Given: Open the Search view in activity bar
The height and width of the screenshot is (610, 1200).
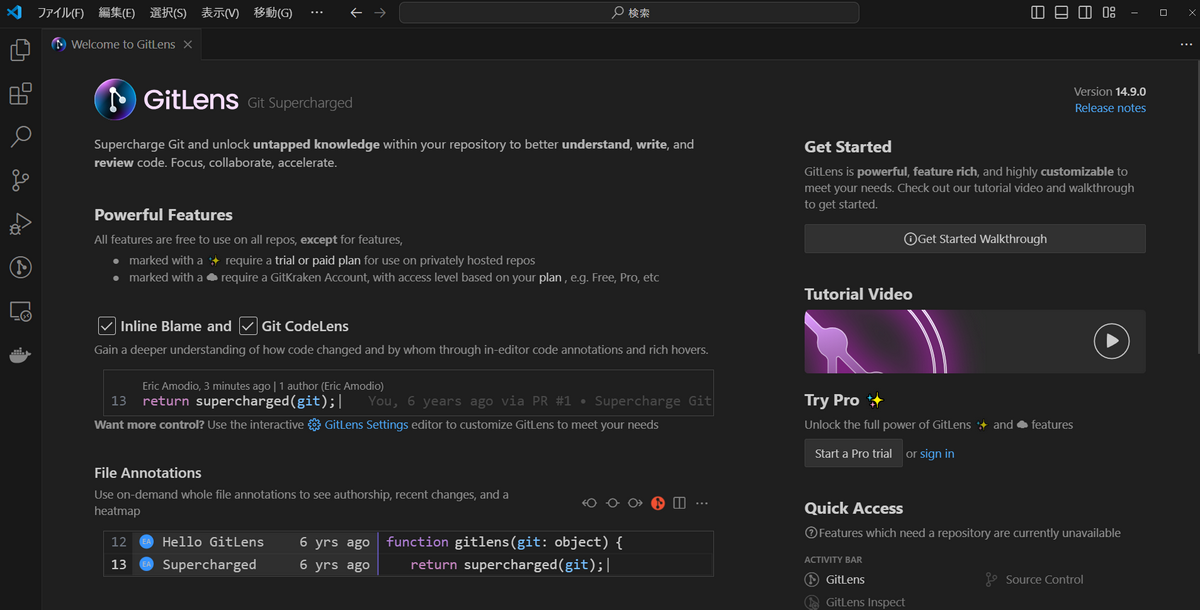Looking at the screenshot, I should tap(20, 137).
